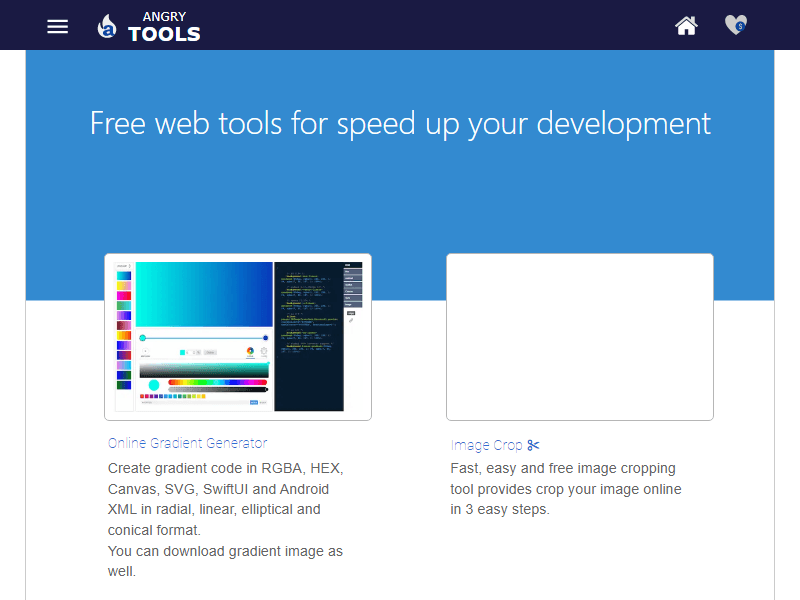The height and width of the screenshot is (600, 800).
Task: Expand the preset selector in gradient preview
Action: (x=122, y=264)
